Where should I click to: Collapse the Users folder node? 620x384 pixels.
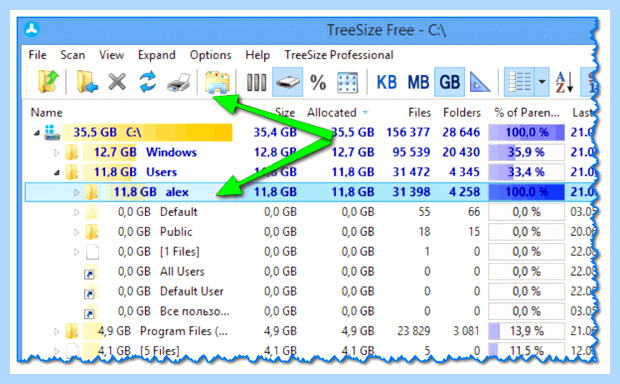(57, 172)
